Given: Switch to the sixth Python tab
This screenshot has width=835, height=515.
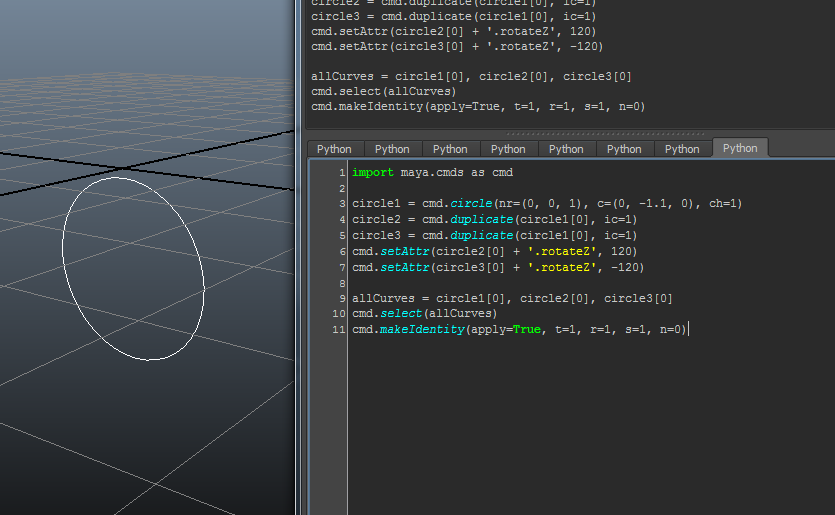Looking at the screenshot, I should coord(624,149).
